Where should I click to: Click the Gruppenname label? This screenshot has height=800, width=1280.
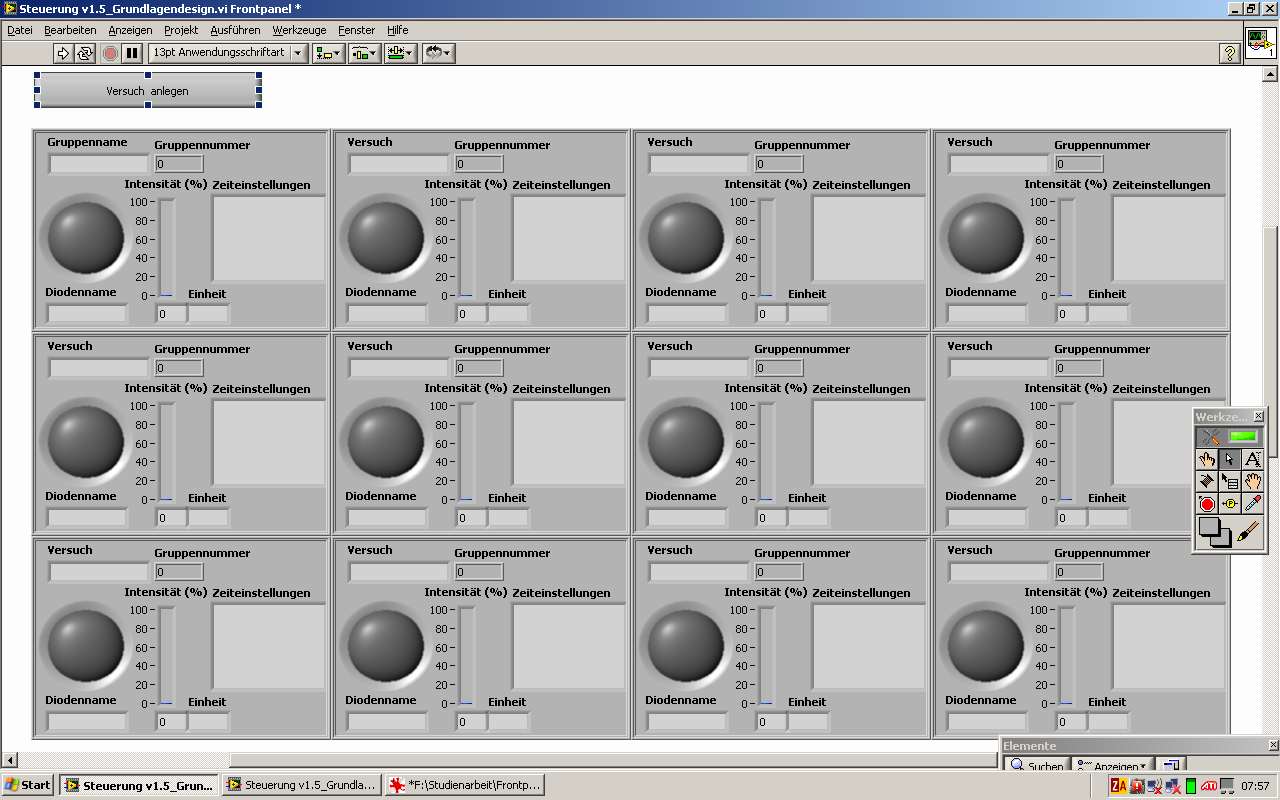[x=87, y=142]
